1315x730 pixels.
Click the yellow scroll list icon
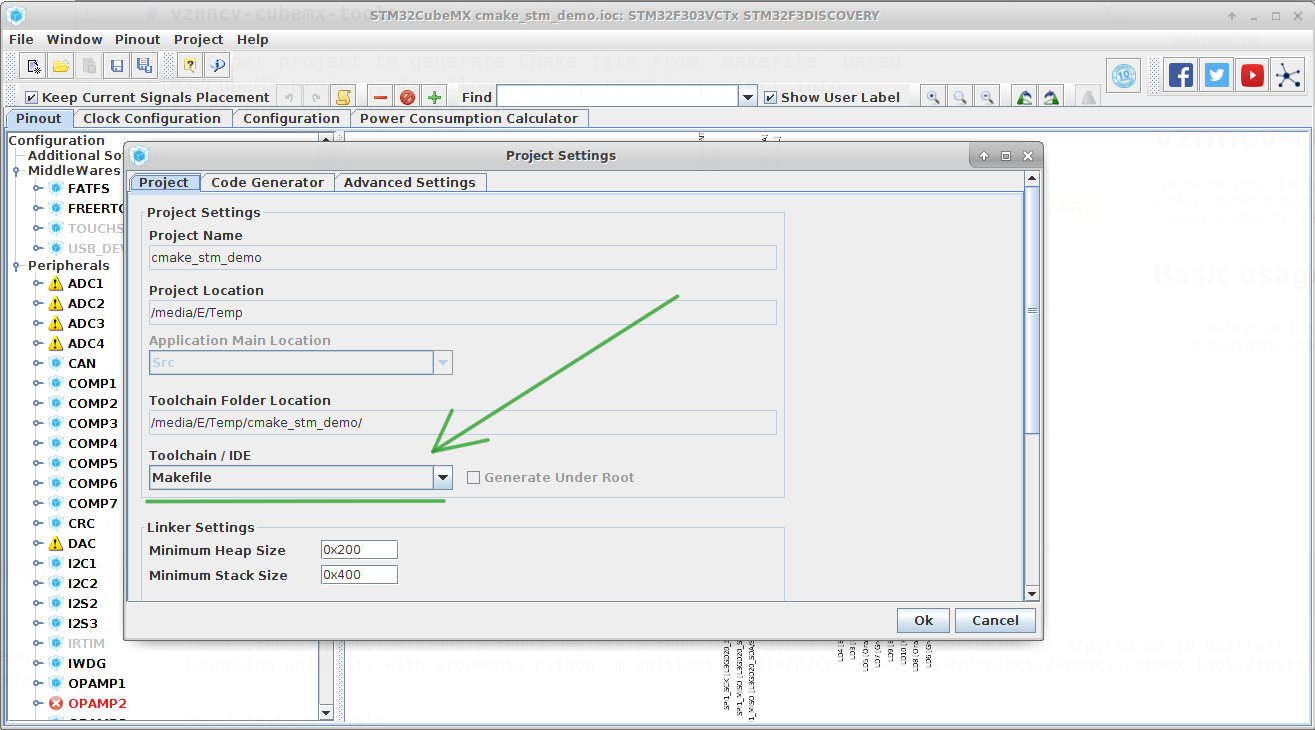(343, 97)
